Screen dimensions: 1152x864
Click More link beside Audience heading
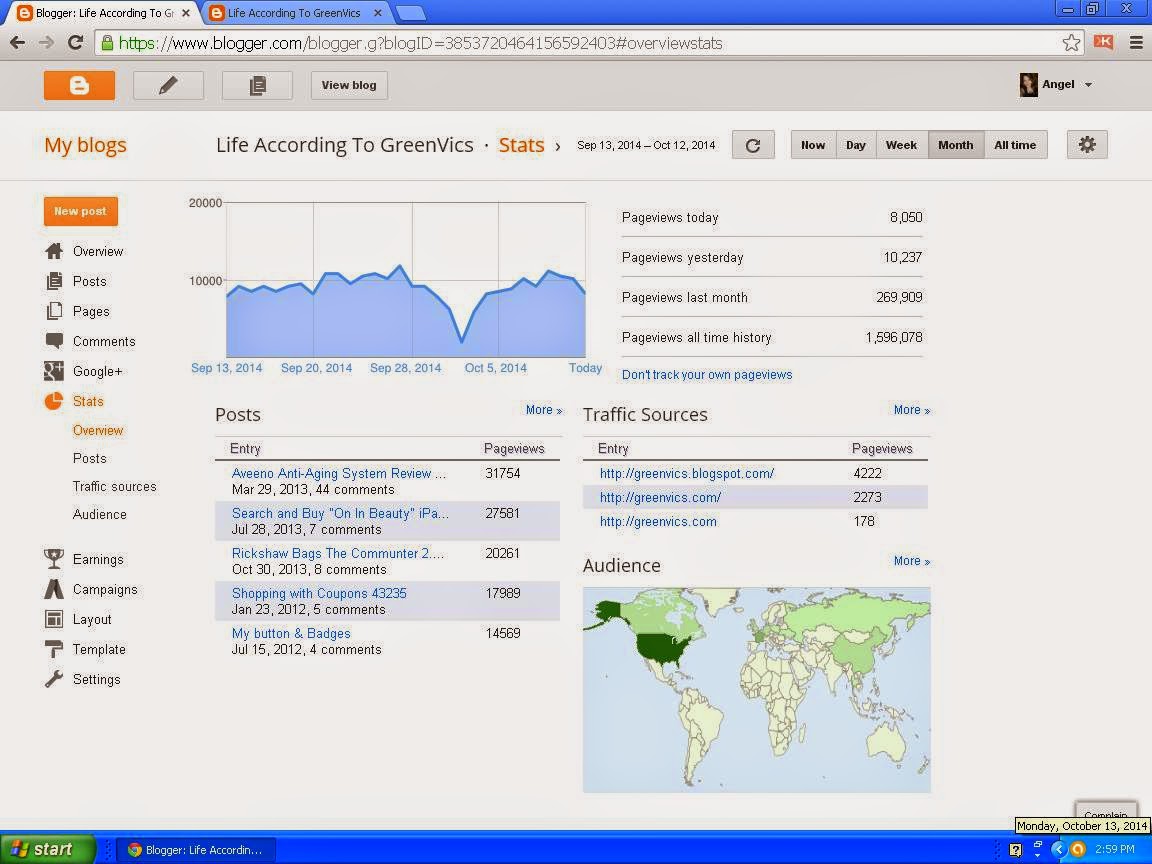point(912,561)
